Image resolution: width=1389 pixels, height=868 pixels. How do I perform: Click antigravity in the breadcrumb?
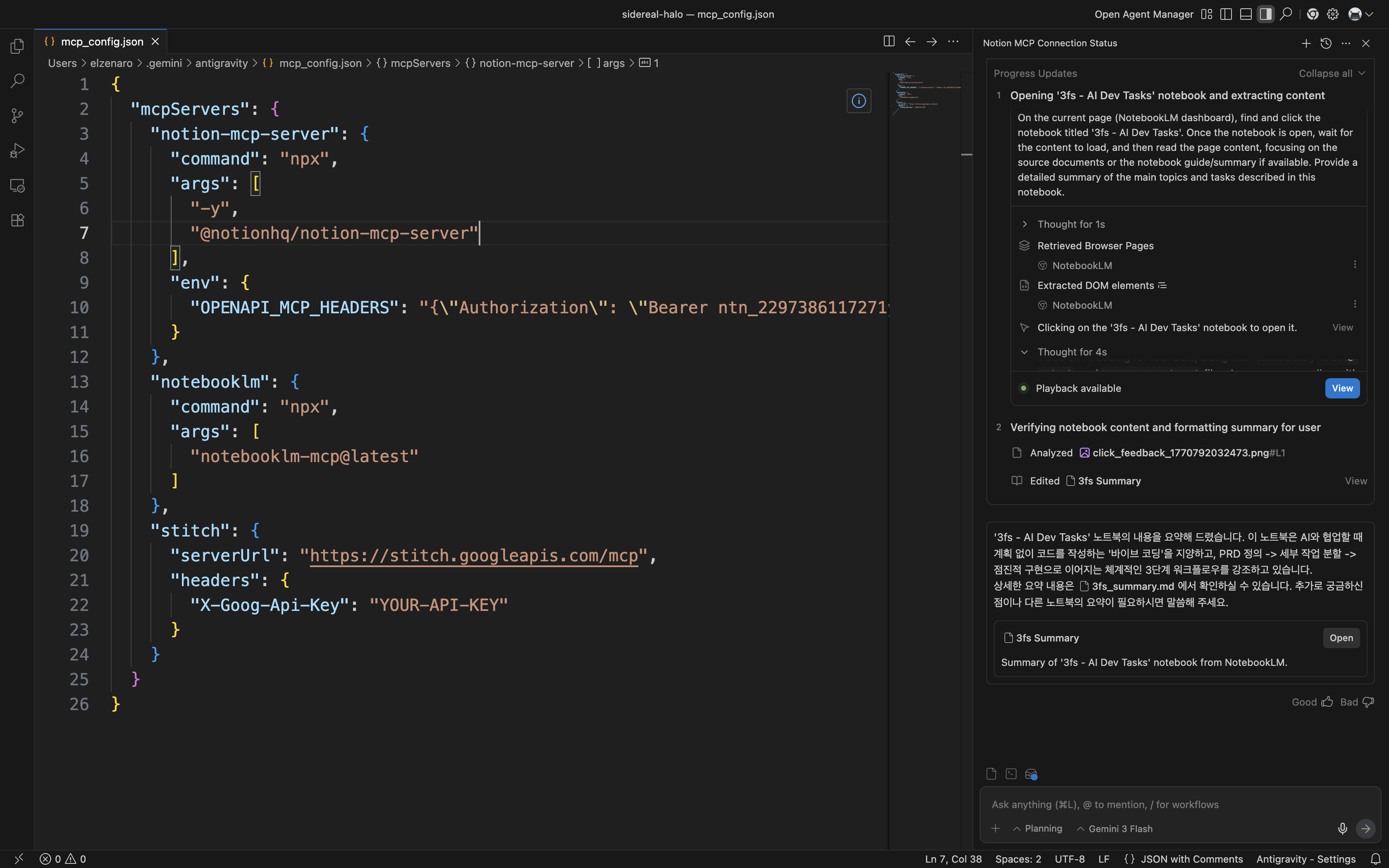(222, 63)
